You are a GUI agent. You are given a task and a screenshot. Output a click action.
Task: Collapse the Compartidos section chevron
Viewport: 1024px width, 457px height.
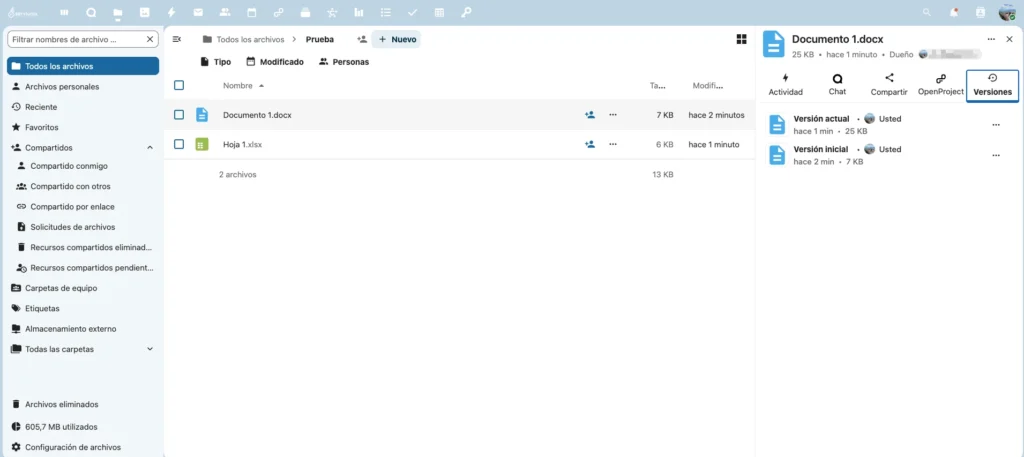(x=150, y=148)
